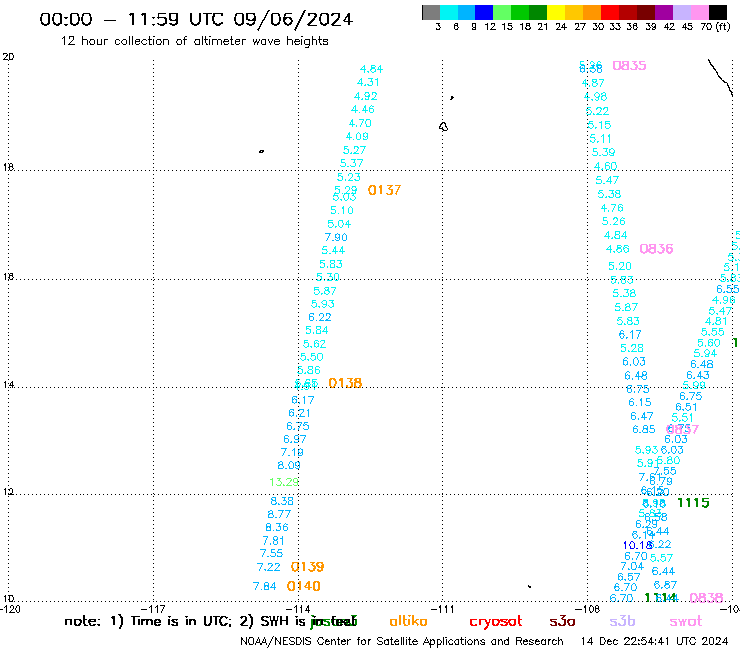Click the wave height value 4.76

click(612, 208)
